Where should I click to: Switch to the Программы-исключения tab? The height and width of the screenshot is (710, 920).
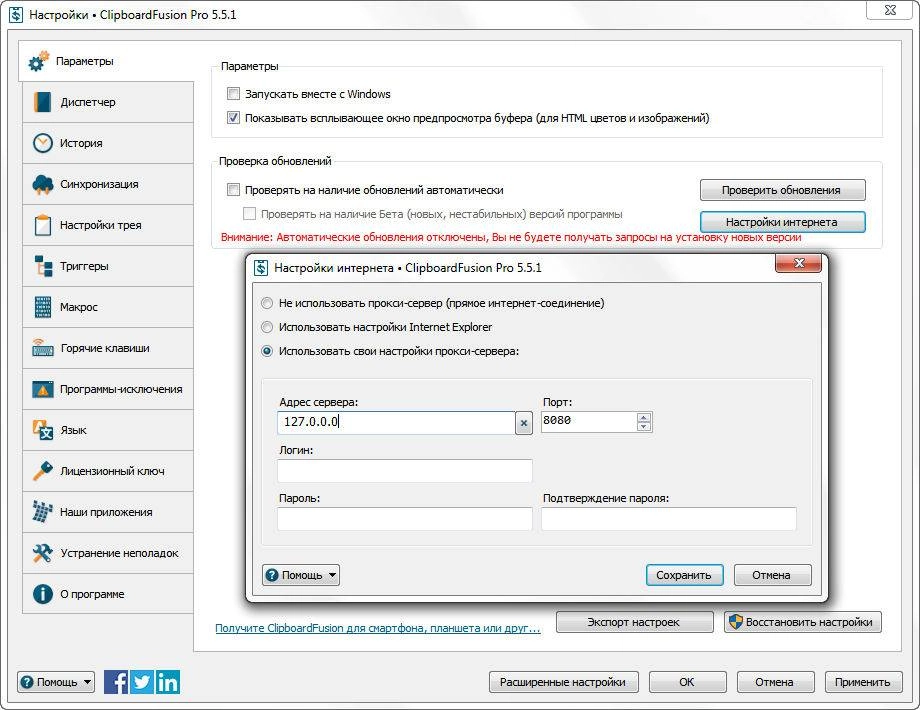108,389
